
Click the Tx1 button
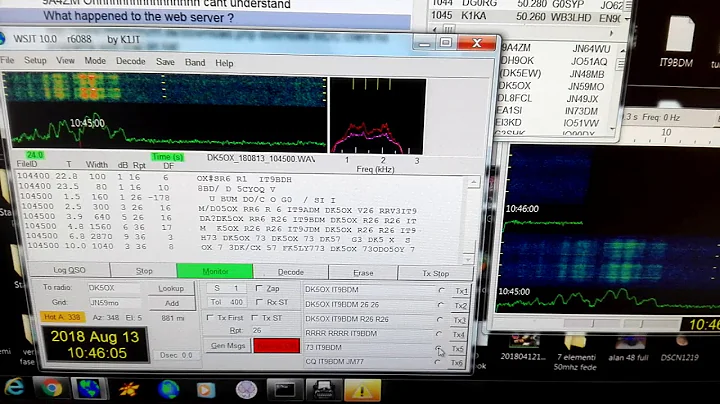point(461,291)
